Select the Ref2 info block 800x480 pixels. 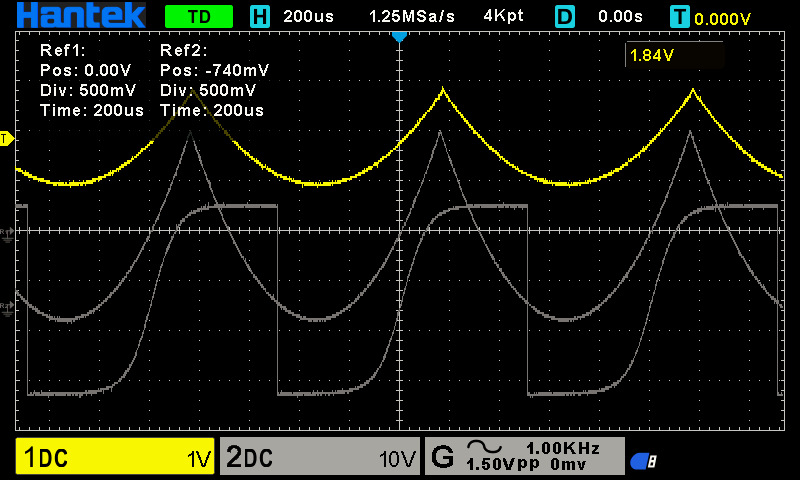click(214, 81)
